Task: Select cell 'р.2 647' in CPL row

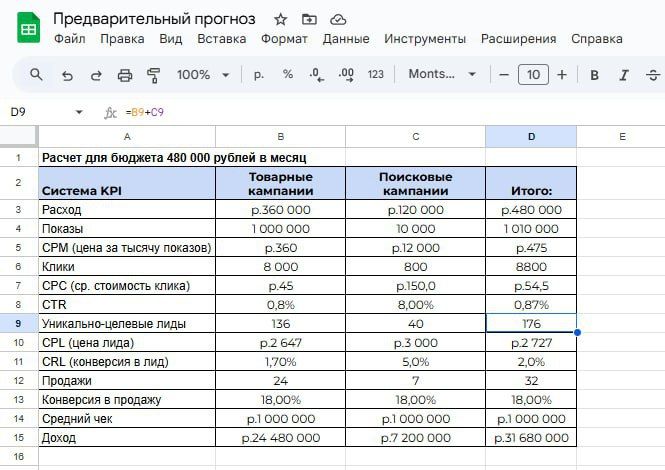Action: pos(280,342)
